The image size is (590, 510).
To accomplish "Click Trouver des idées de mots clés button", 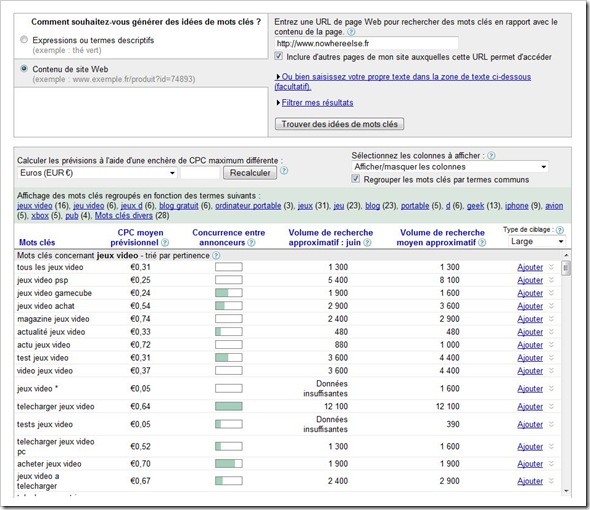I will (x=339, y=124).
